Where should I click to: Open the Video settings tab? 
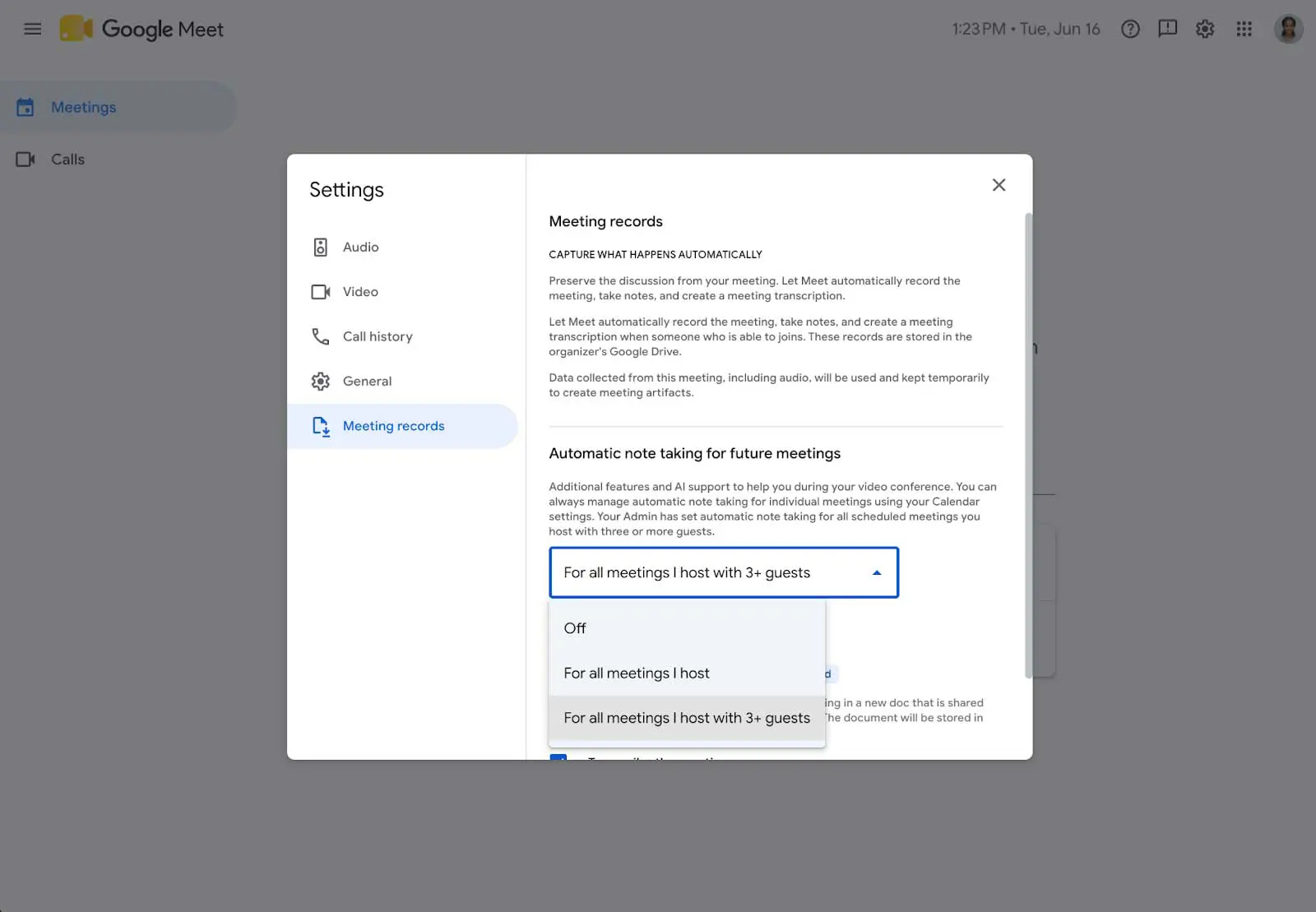click(402, 292)
